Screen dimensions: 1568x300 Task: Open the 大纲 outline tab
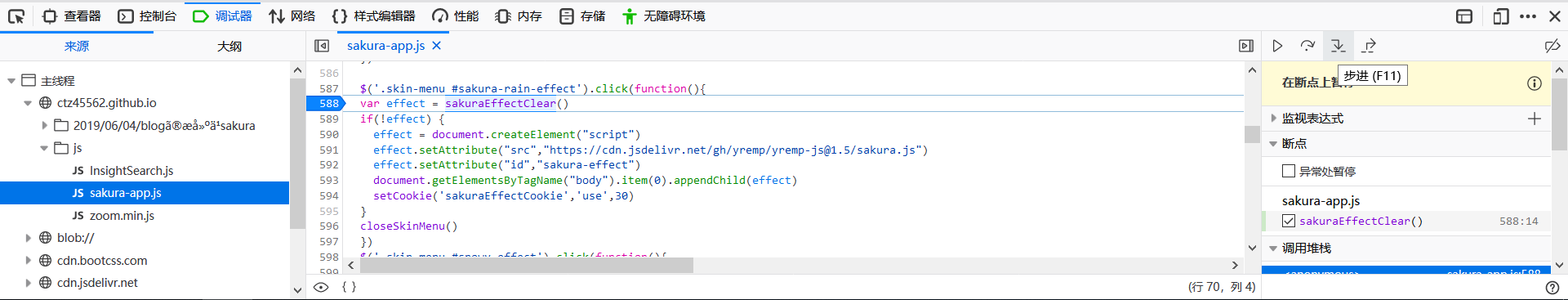click(229, 47)
